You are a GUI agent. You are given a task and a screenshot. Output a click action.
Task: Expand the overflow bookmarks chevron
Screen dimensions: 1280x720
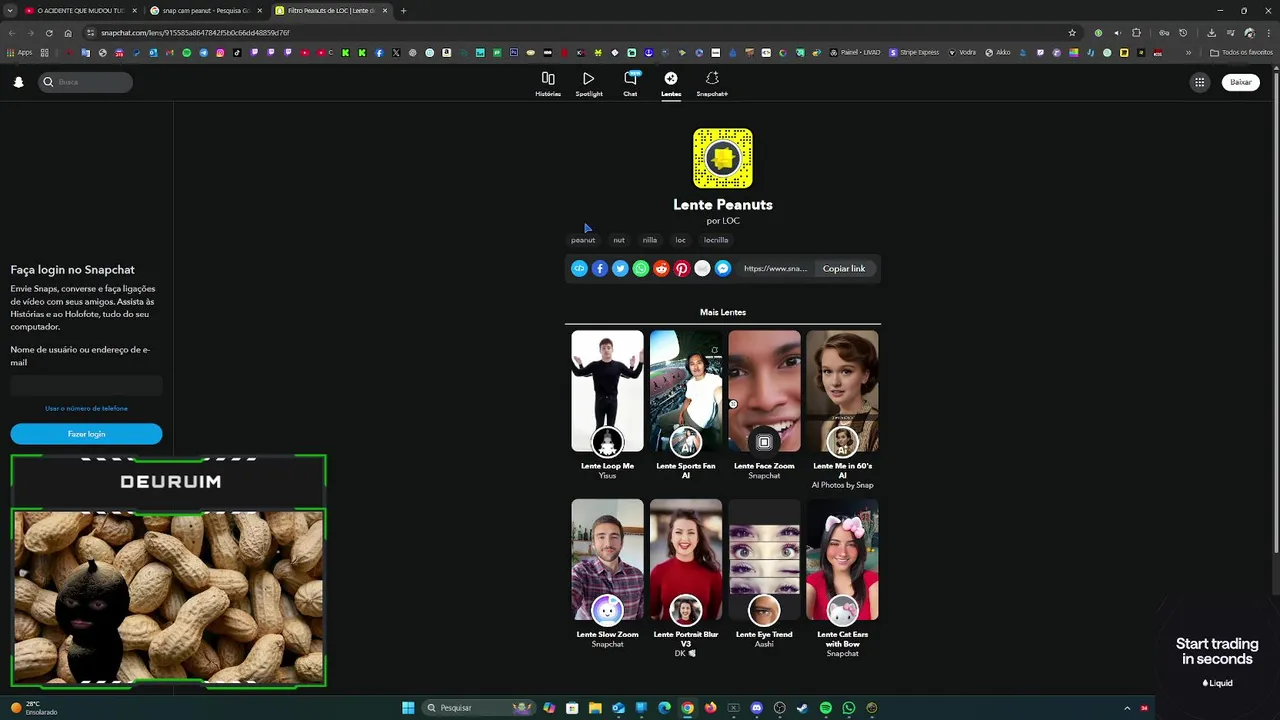click(1188, 52)
